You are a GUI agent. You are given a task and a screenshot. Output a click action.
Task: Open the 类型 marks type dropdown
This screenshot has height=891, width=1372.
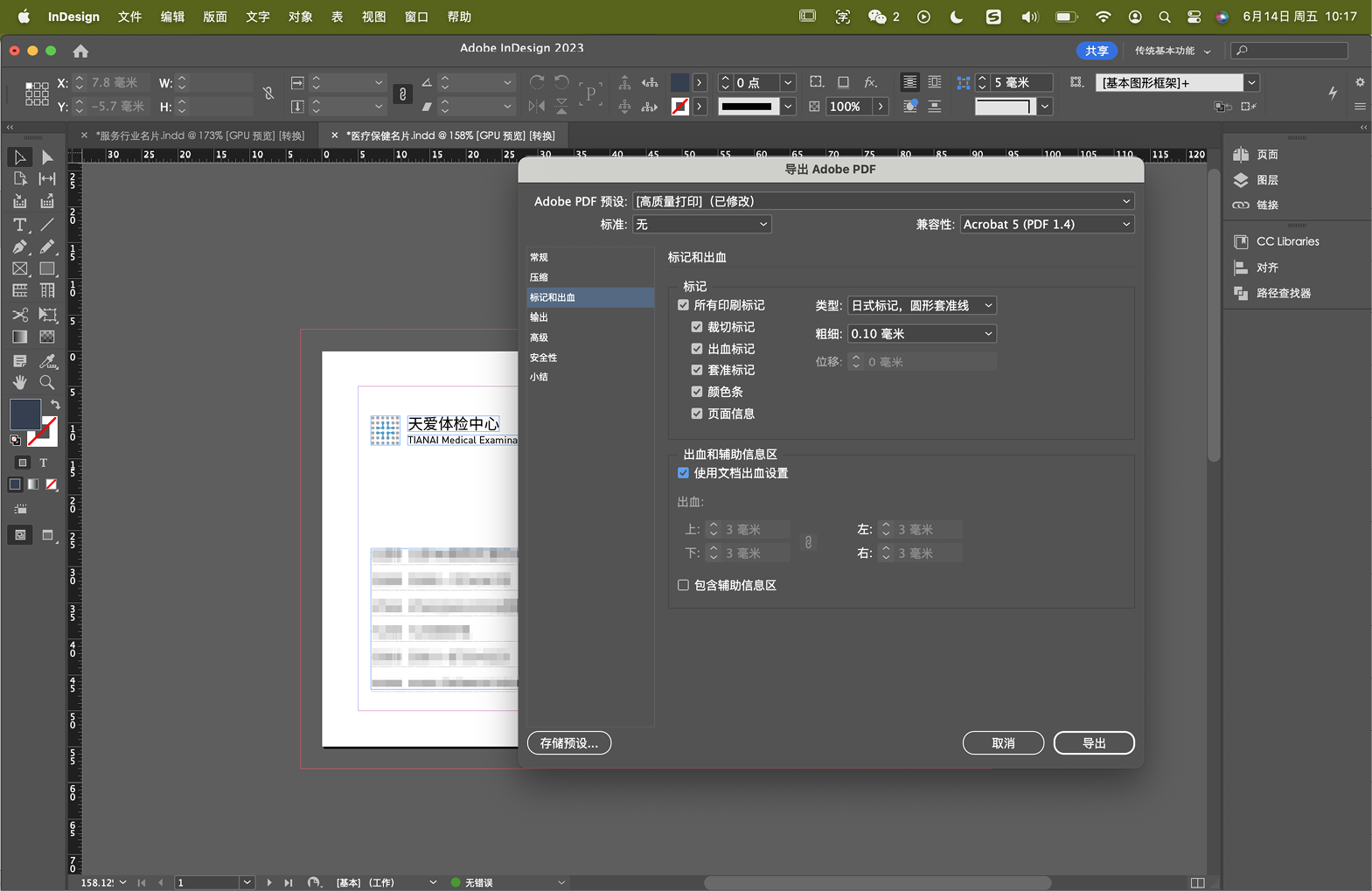click(922, 305)
